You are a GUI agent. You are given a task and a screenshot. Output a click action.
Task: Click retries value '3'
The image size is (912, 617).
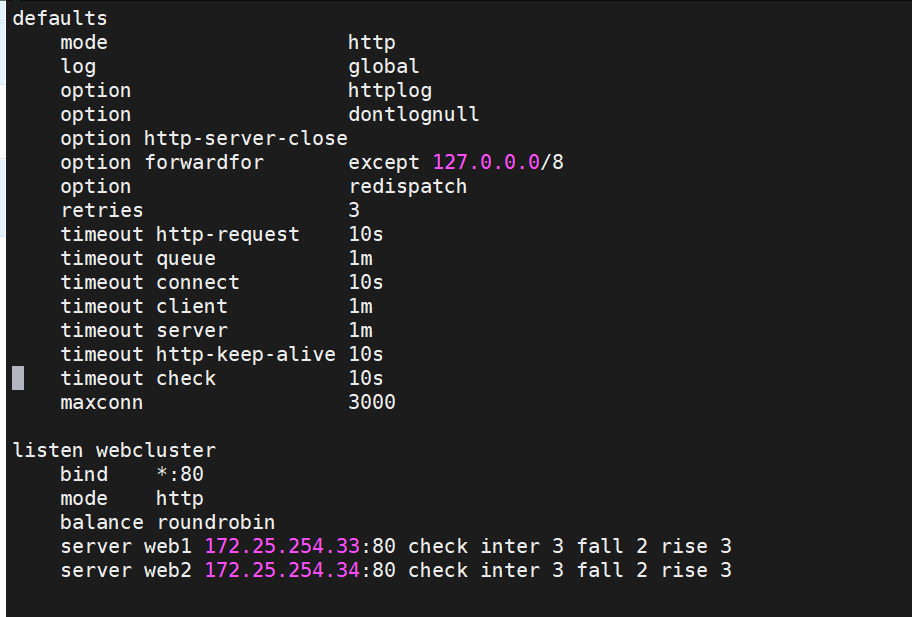(354, 210)
